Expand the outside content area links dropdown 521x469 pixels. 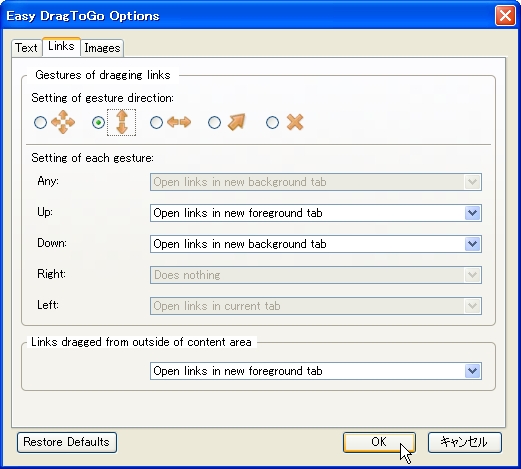(316, 371)
